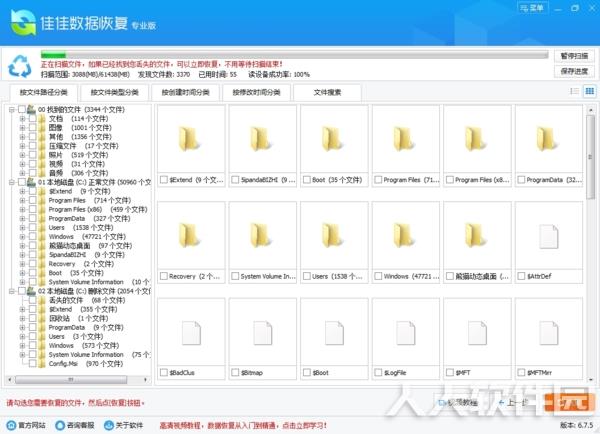Click the scan progress bar
Image resolution: width=600 pixels, height=434 pixels.
point(294,55)
